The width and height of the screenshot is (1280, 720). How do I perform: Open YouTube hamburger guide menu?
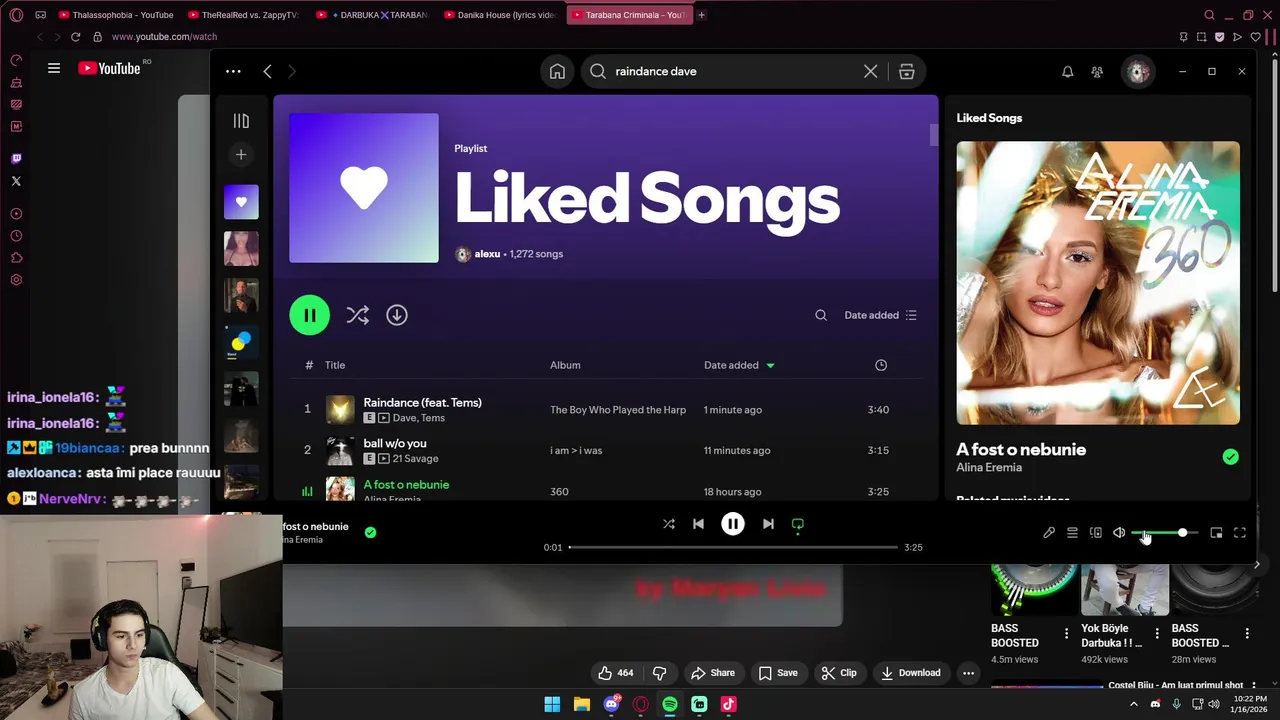tap(54, 68)
